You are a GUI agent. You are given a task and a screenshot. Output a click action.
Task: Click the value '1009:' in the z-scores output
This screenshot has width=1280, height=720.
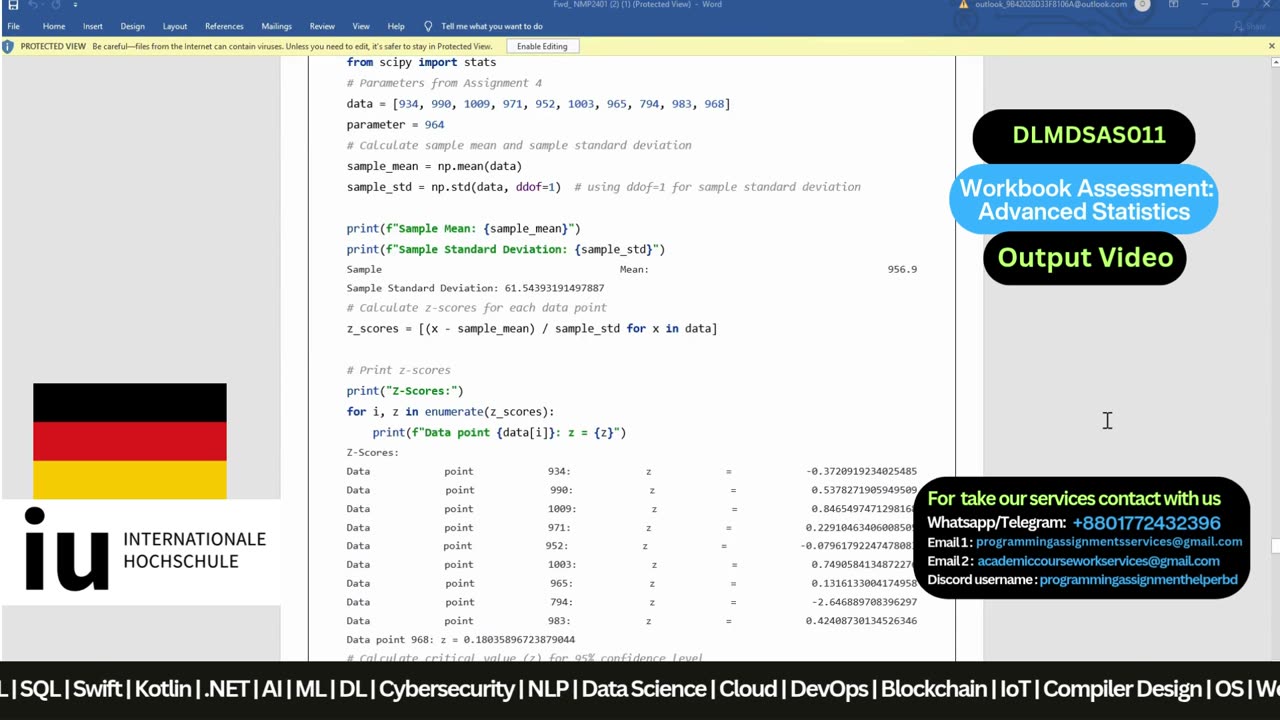coord(561,509)
